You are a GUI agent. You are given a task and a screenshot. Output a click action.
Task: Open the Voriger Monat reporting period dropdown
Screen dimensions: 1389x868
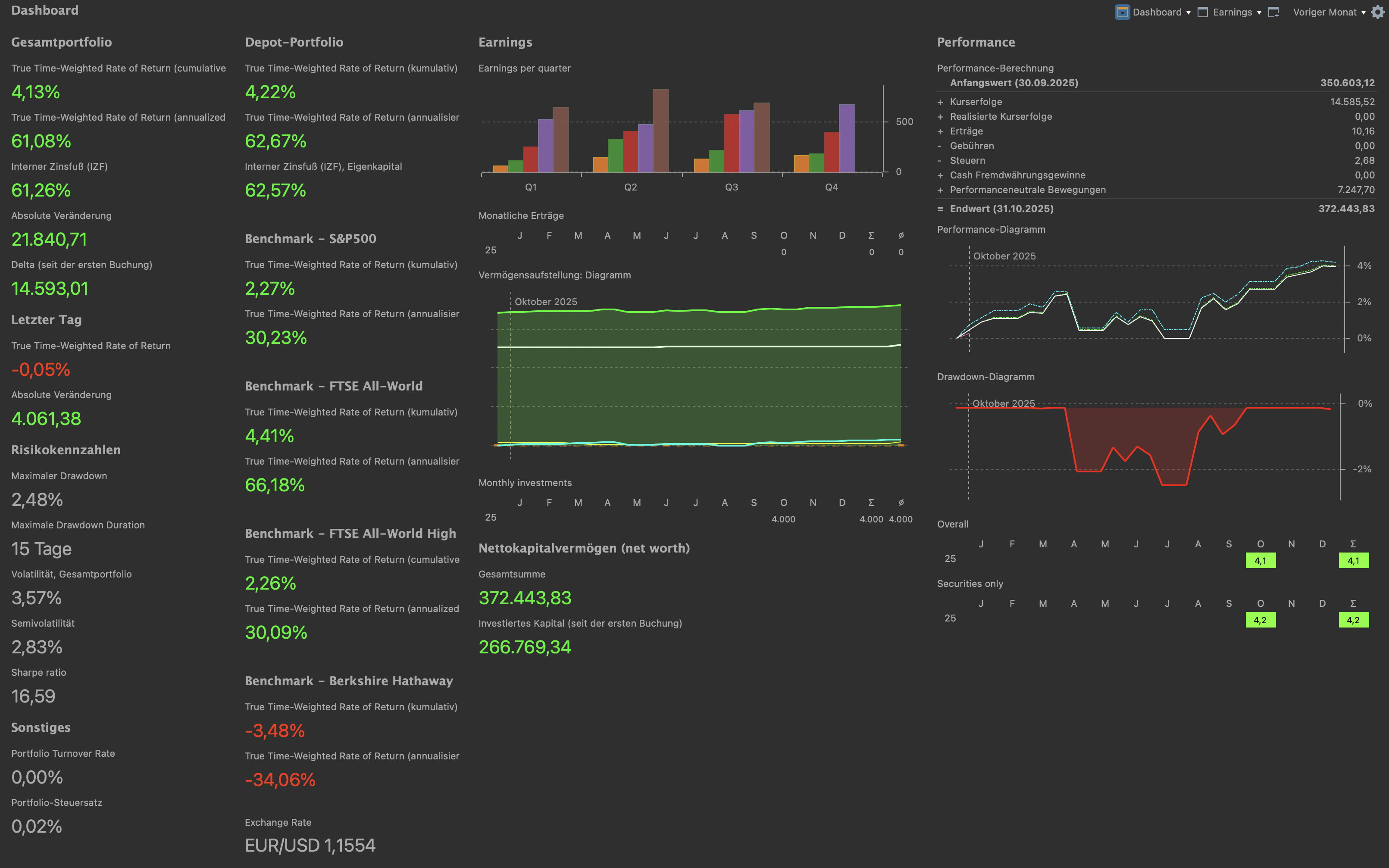1328,12
